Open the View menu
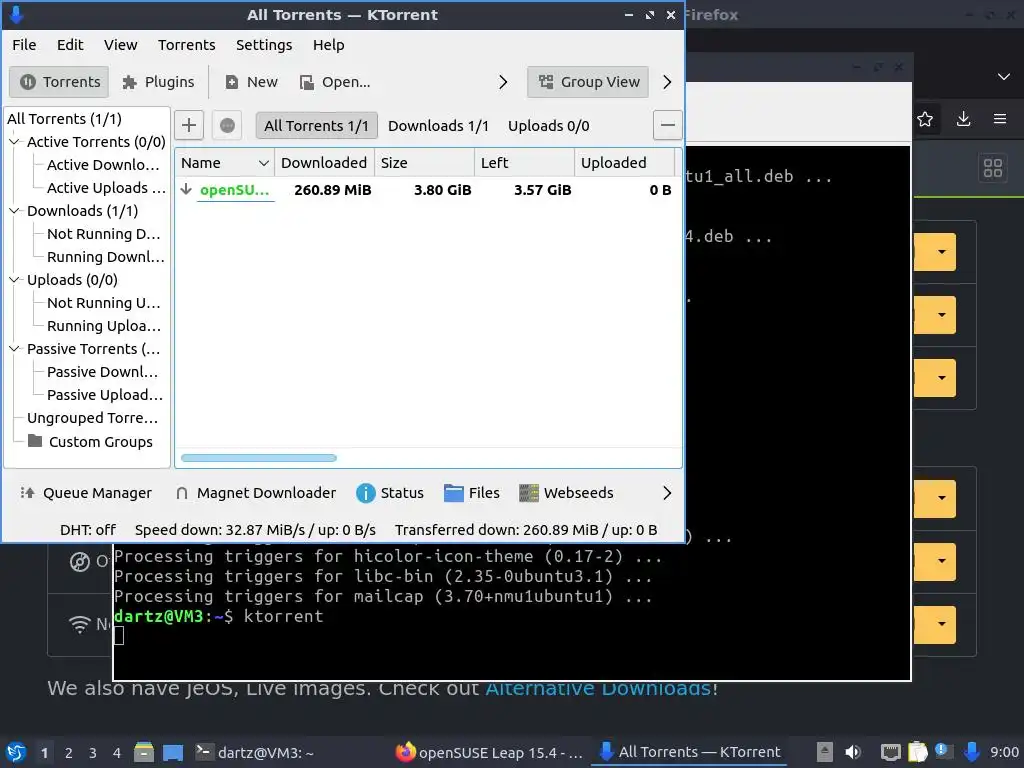 121,44
